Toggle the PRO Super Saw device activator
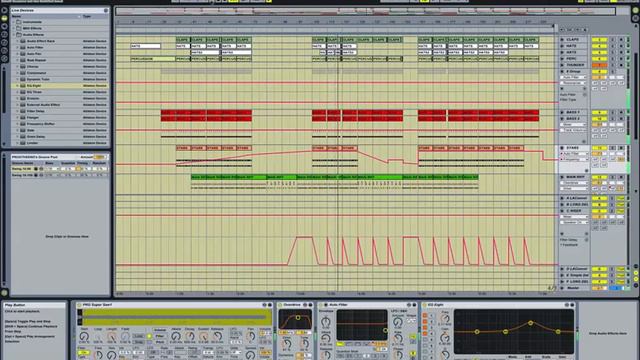Viewport: 640px width, 360px height. click(x=79, y=305)
